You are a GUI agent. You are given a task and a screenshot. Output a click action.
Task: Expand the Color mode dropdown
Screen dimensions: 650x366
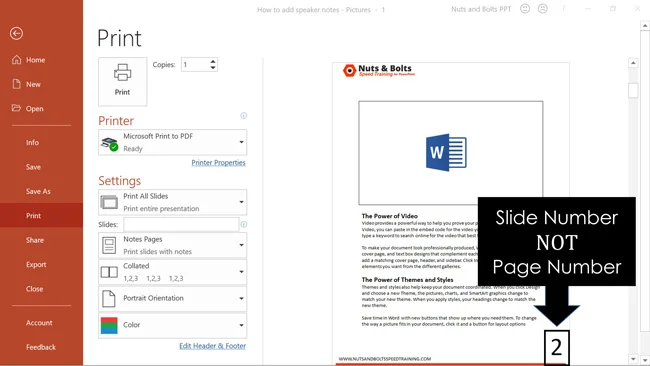click(241, 325)
